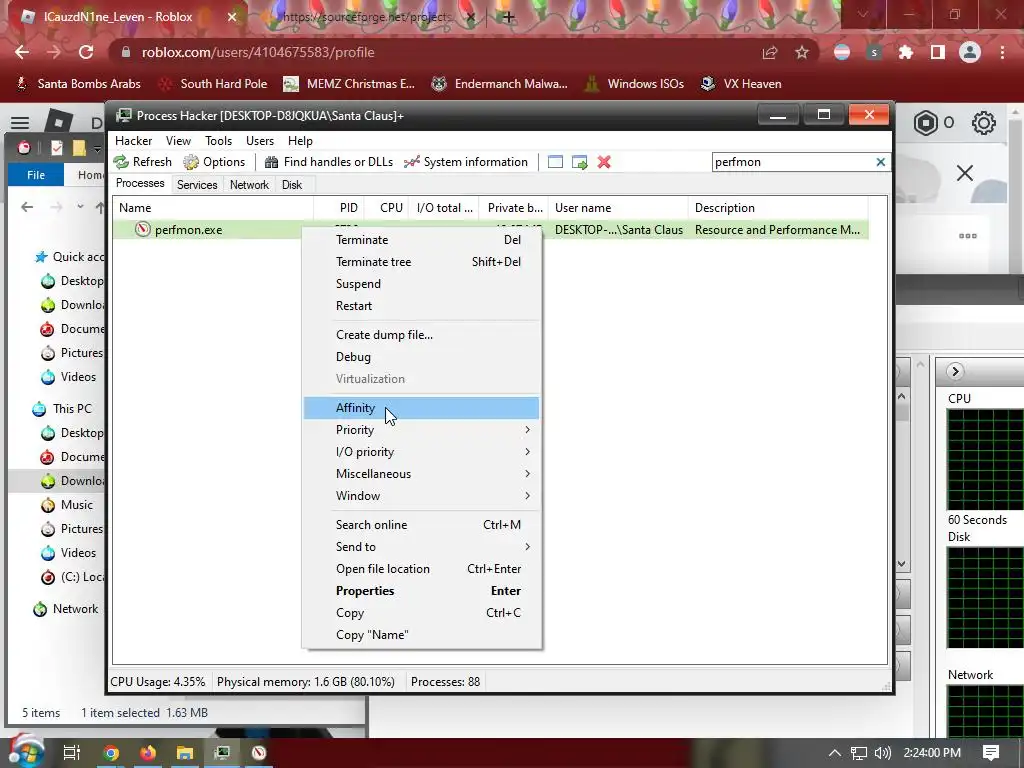Select Suspend in the context menu
The width and height of the screenshot is (1024, 768).
point(421,284)
